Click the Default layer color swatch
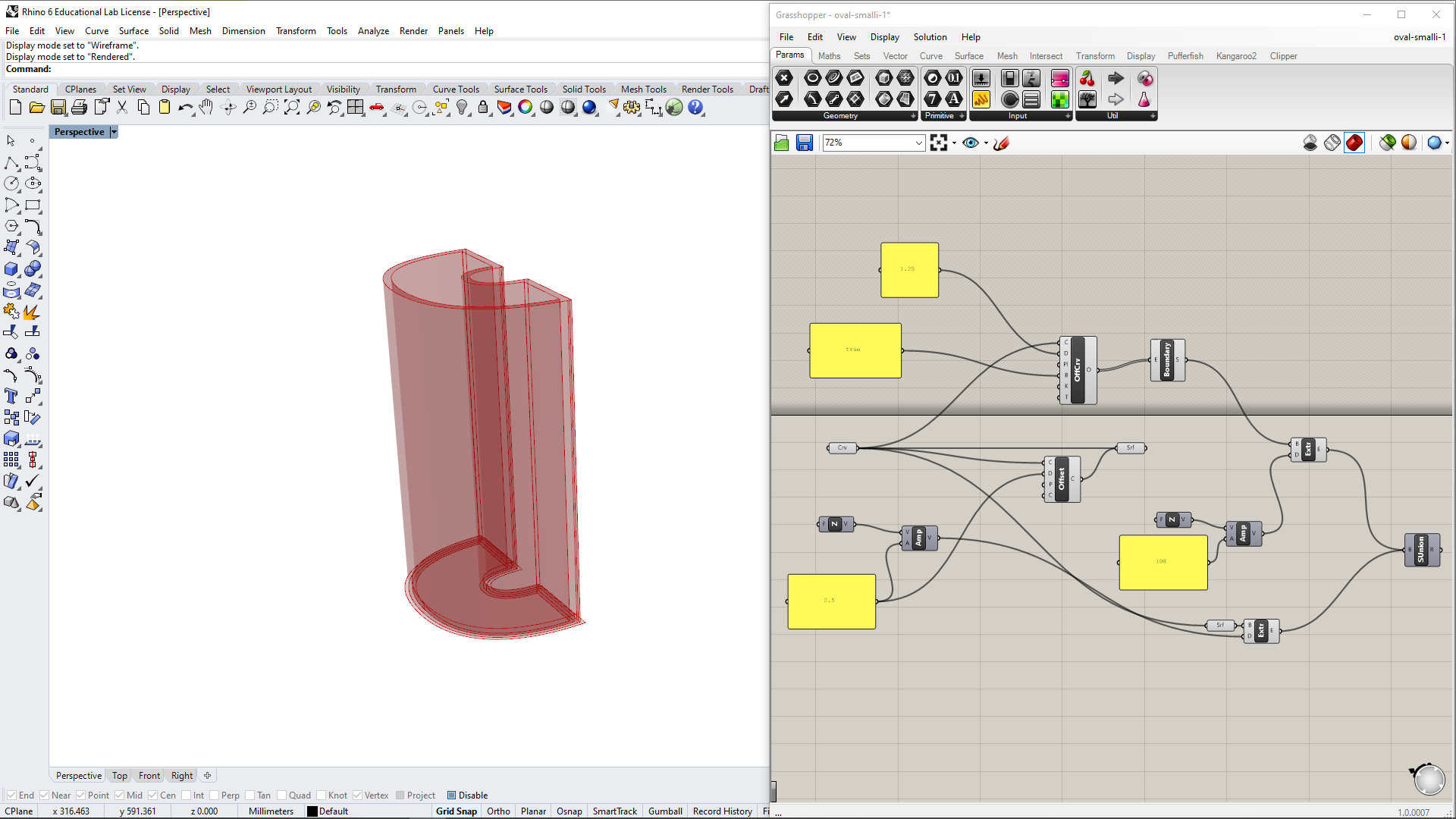This screenshot has height=819, width=1456. coord(313,811)
